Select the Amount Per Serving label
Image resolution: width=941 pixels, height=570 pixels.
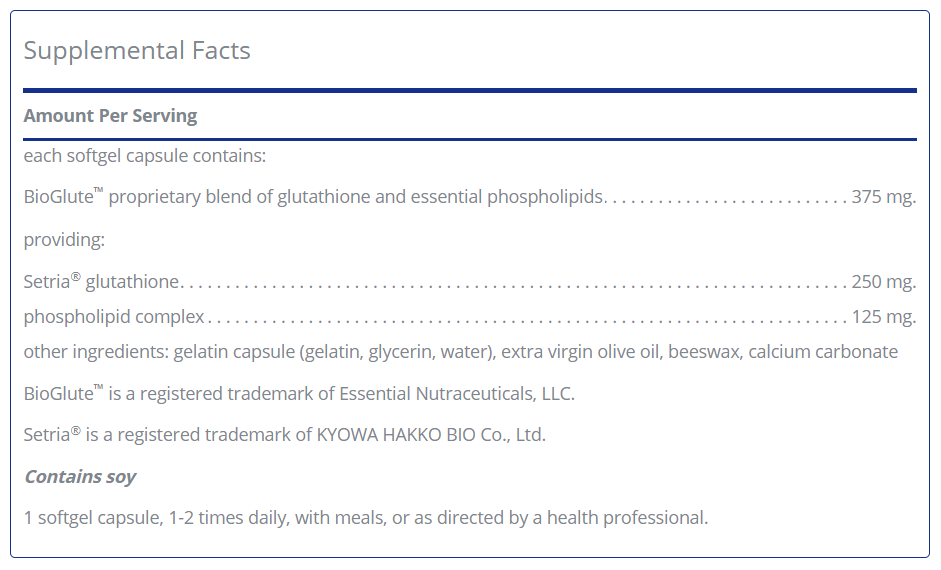(x=110, y=116)
